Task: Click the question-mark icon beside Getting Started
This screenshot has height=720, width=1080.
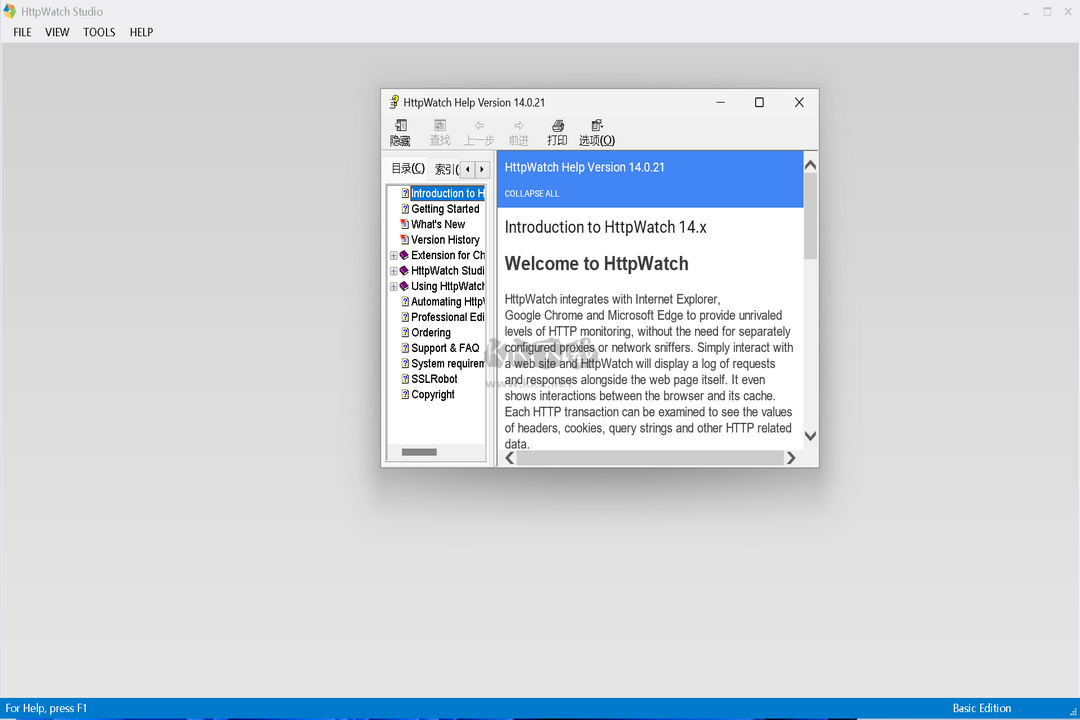Action: (405, 208)
